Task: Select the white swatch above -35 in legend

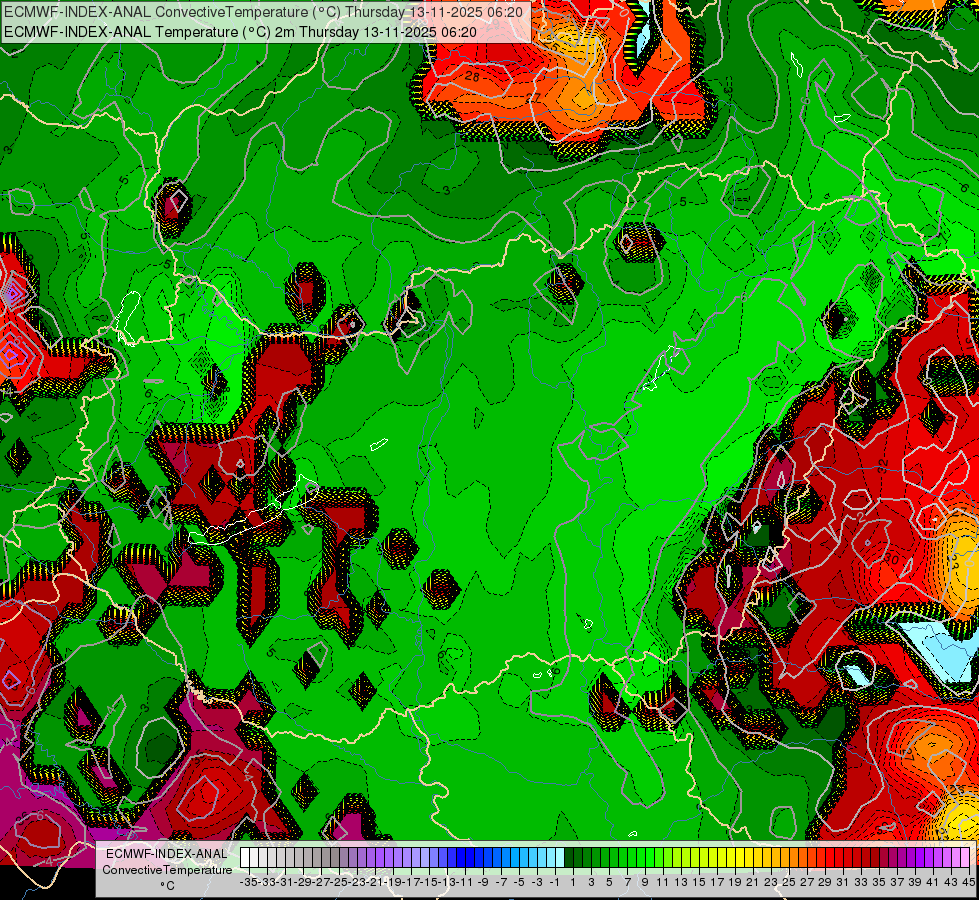Action: (245, 858)
